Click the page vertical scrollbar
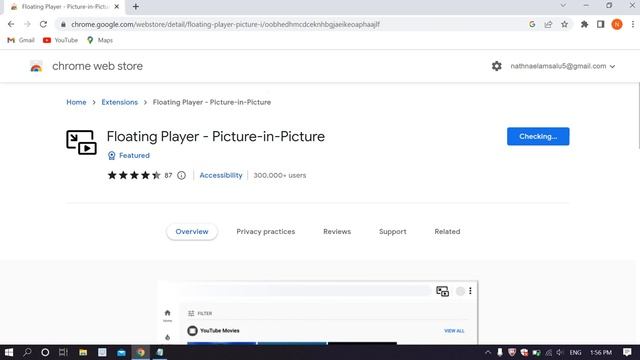640x360 pixels. 638,116
